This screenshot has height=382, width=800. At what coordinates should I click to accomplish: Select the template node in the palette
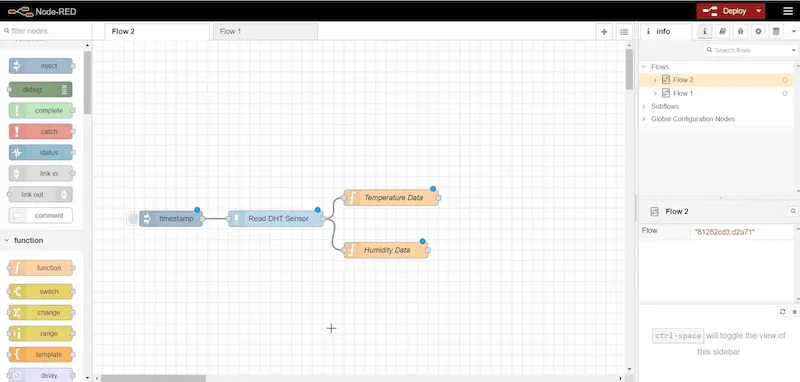tap(41, 354)
